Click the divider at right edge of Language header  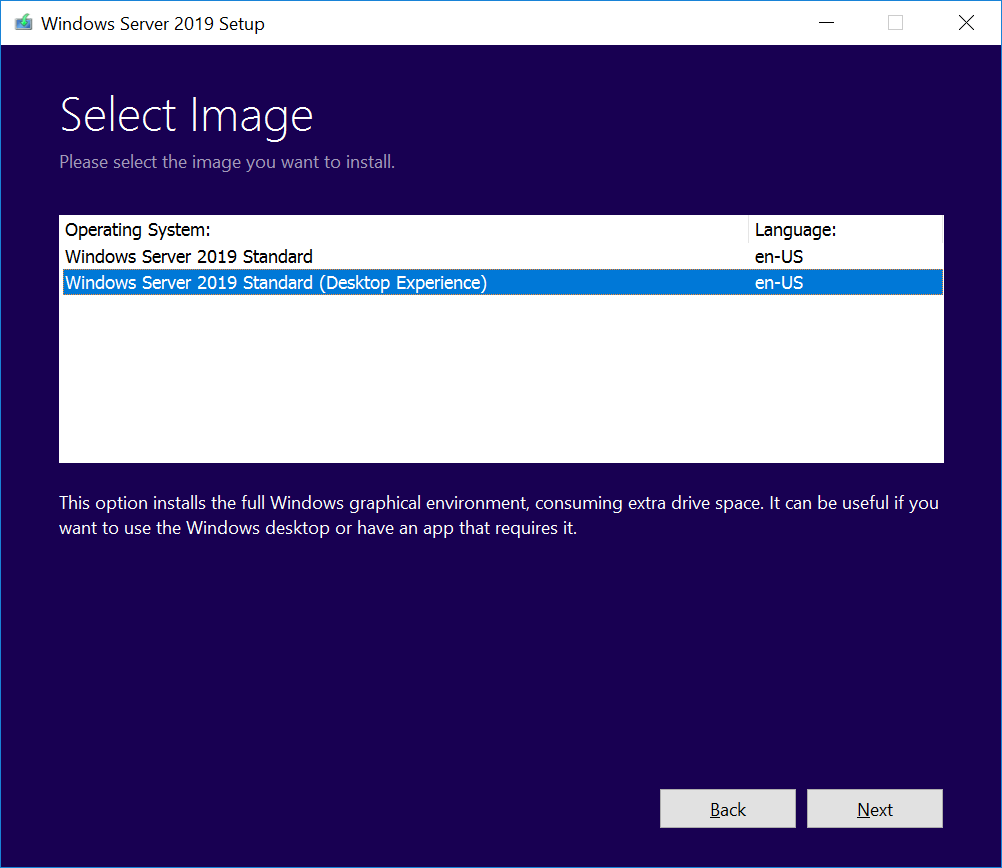tap(942, 230)
